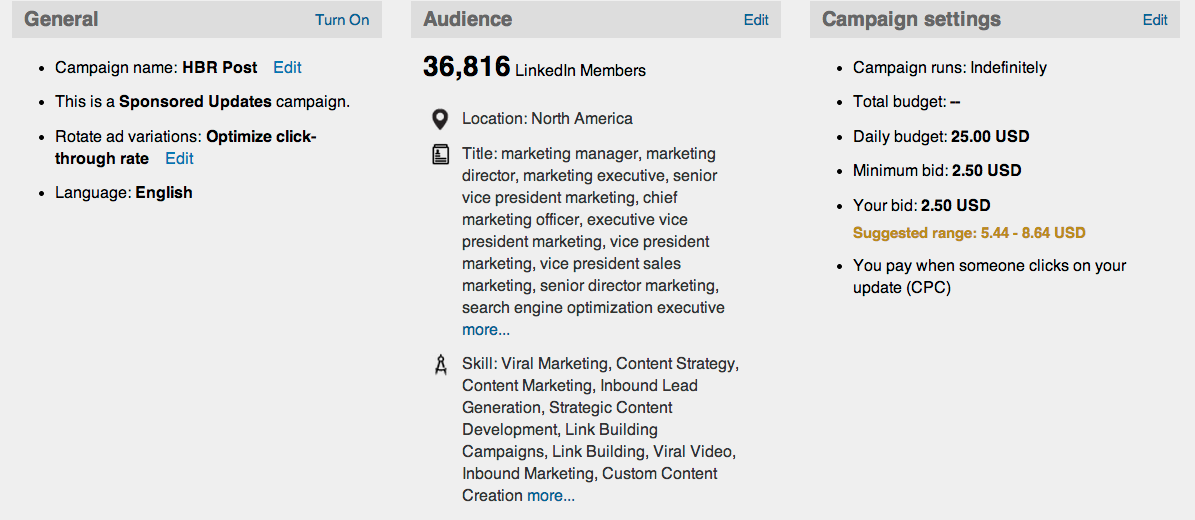Edit the campaign name HBR Post
The image size is (1195, 520).
[x=287, y=67]
